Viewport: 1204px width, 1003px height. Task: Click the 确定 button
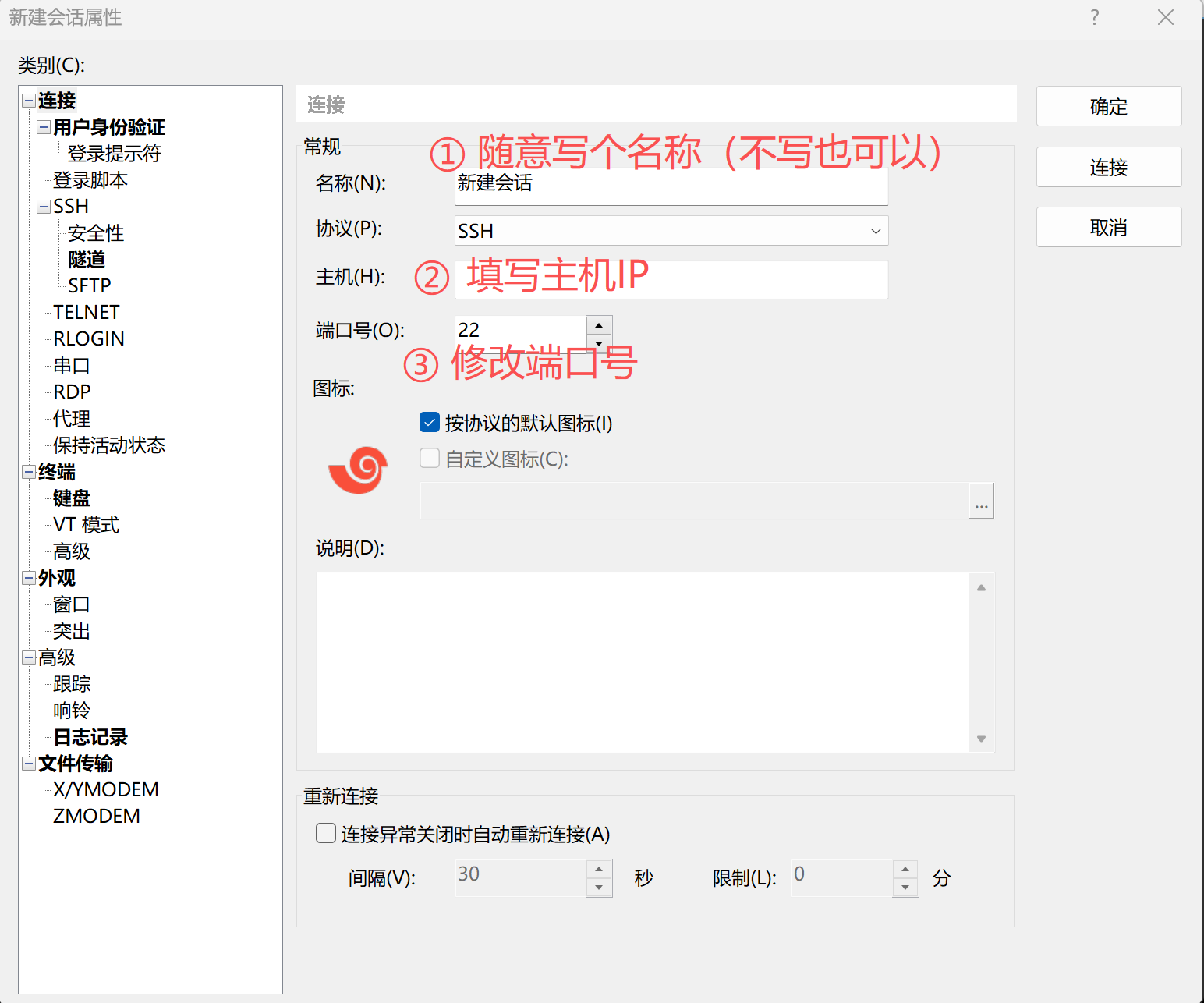click(1108, 107)
